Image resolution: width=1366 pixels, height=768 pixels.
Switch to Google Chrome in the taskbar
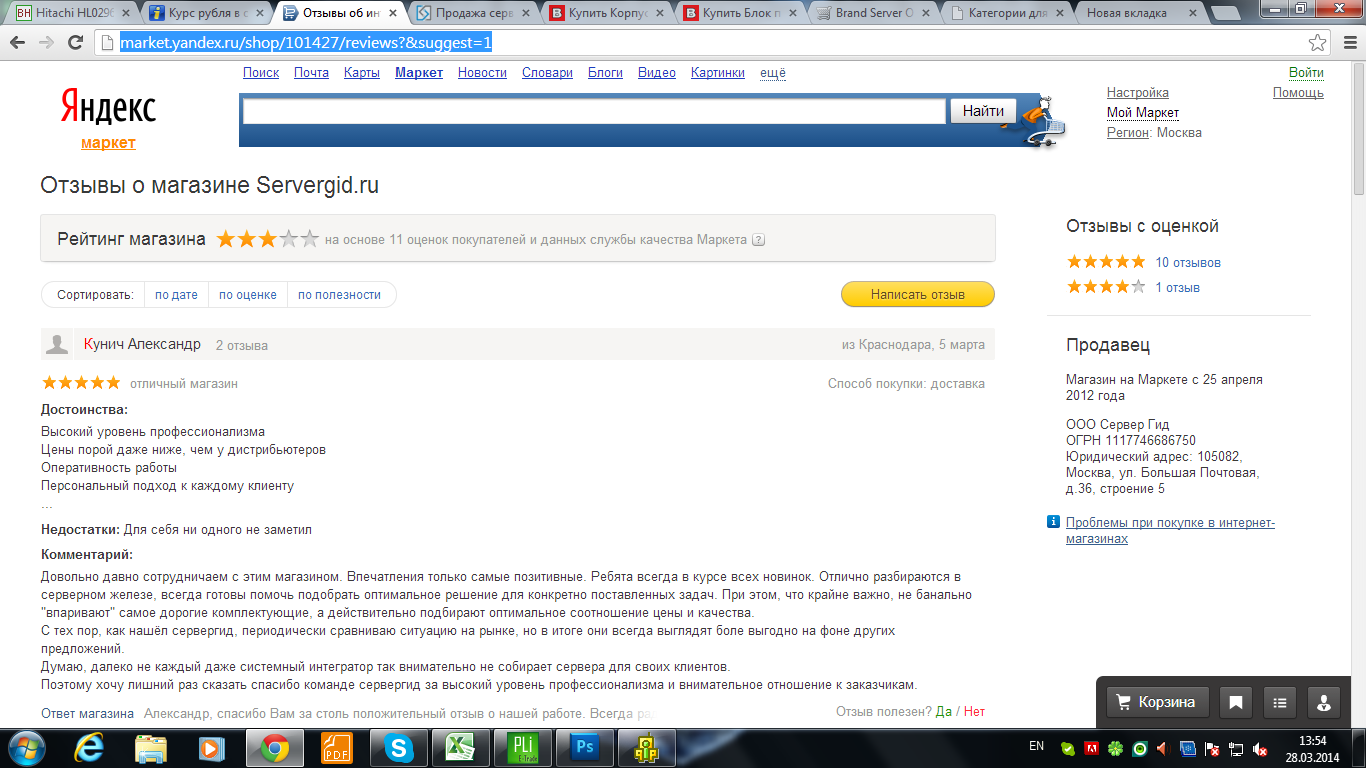coord(274,748)
